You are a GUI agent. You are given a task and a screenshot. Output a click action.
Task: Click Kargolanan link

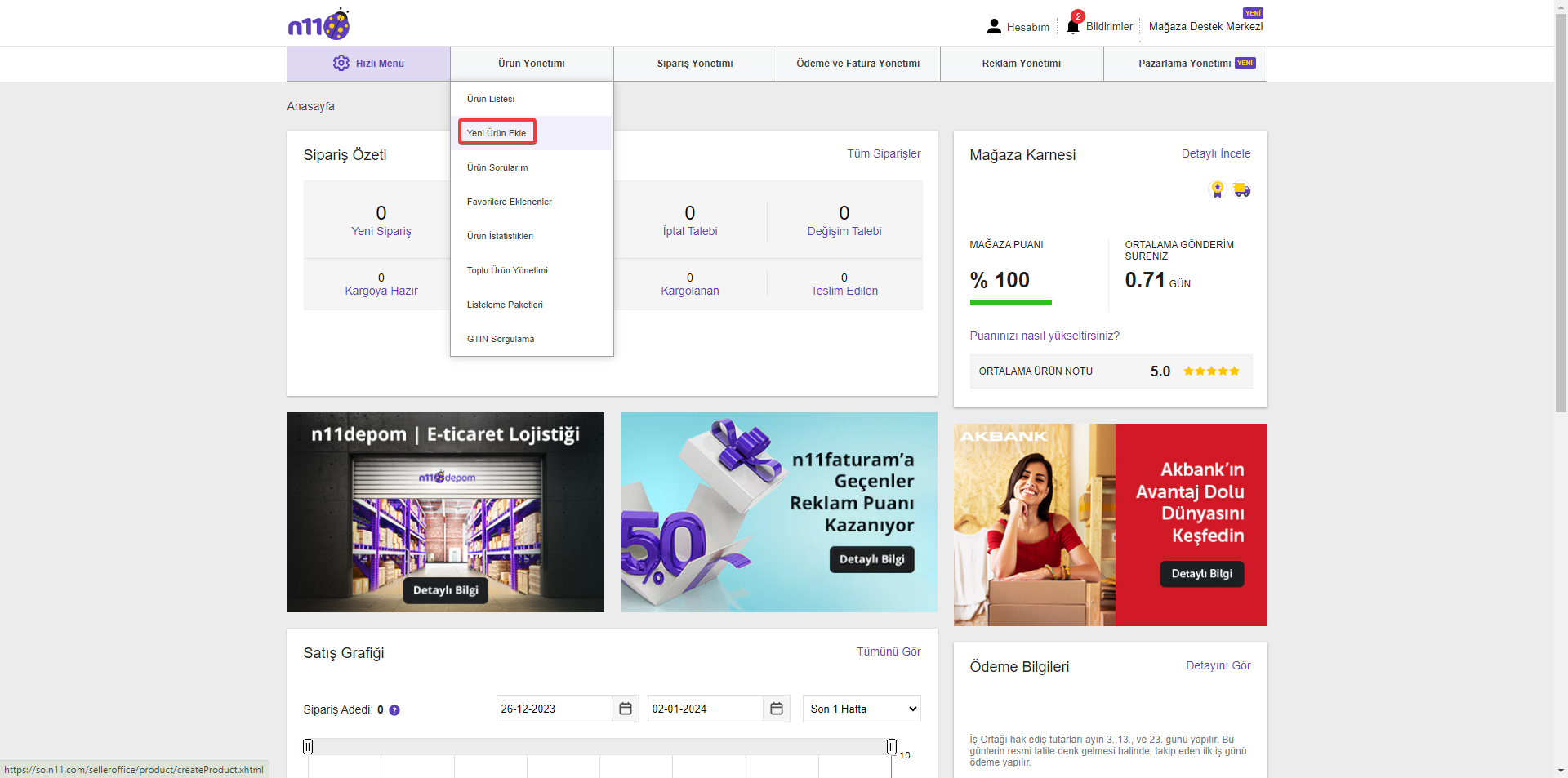(x=690, y=291)
